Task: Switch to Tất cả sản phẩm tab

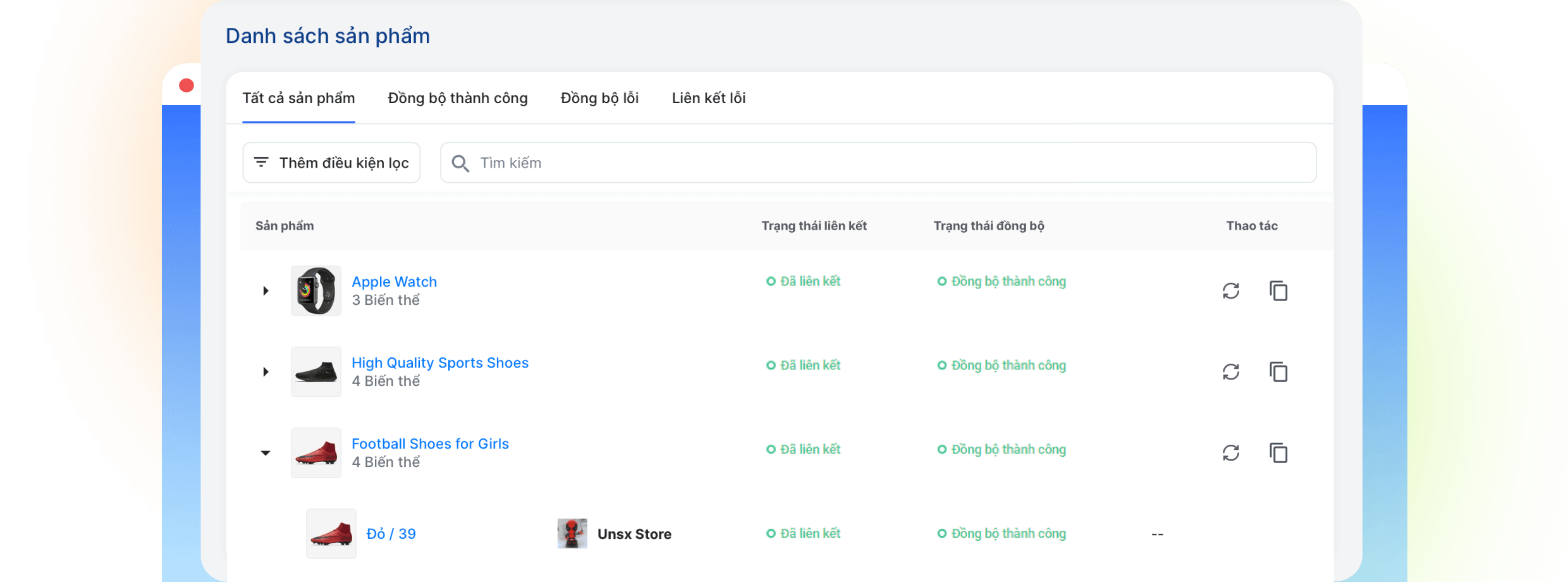Action: tap(298, 98)
